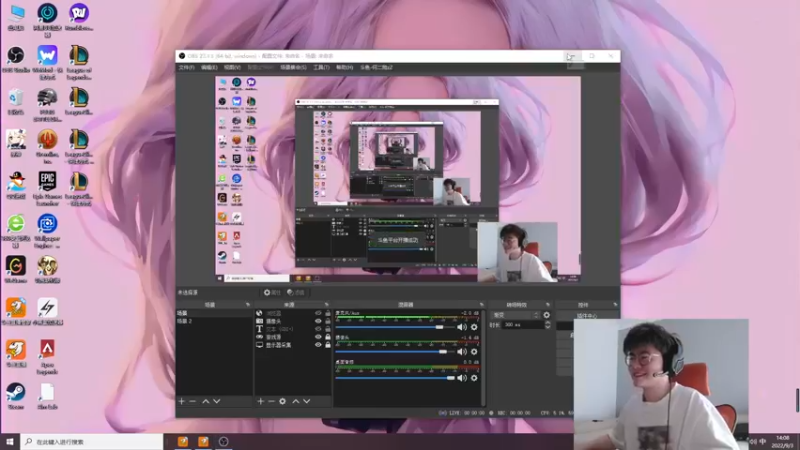Remove selected scene with minus icon
Image resolution: width=800 pixels, height=450 pixels.
tap(192, 401)
